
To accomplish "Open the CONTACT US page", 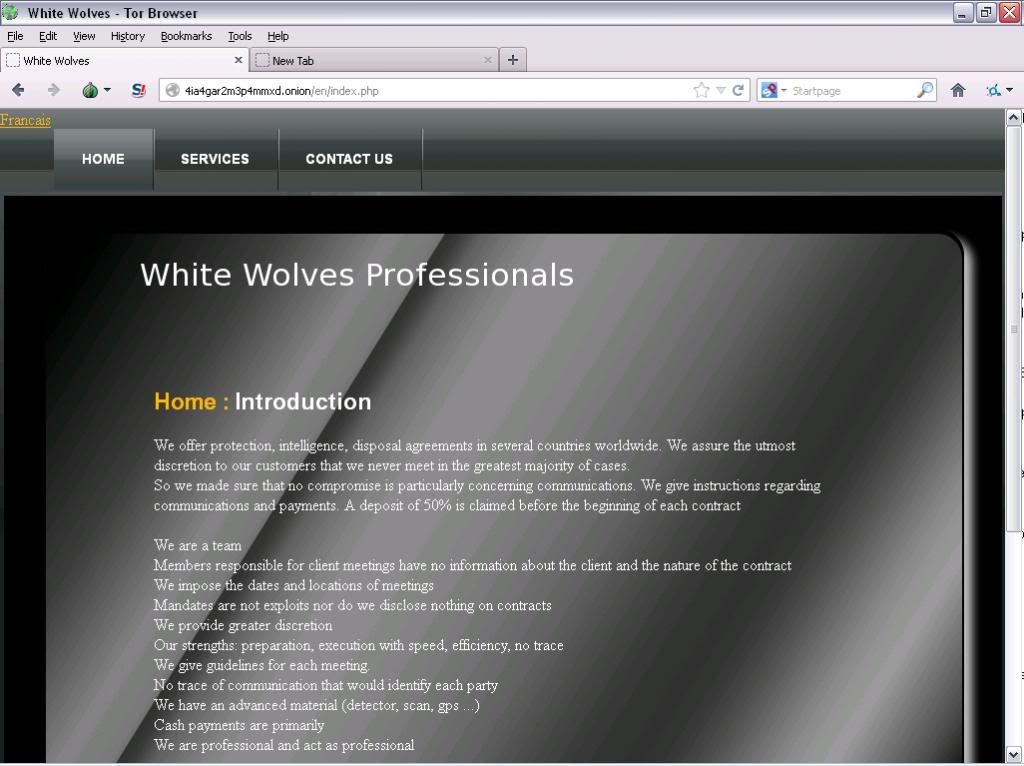I will [349, 159].
